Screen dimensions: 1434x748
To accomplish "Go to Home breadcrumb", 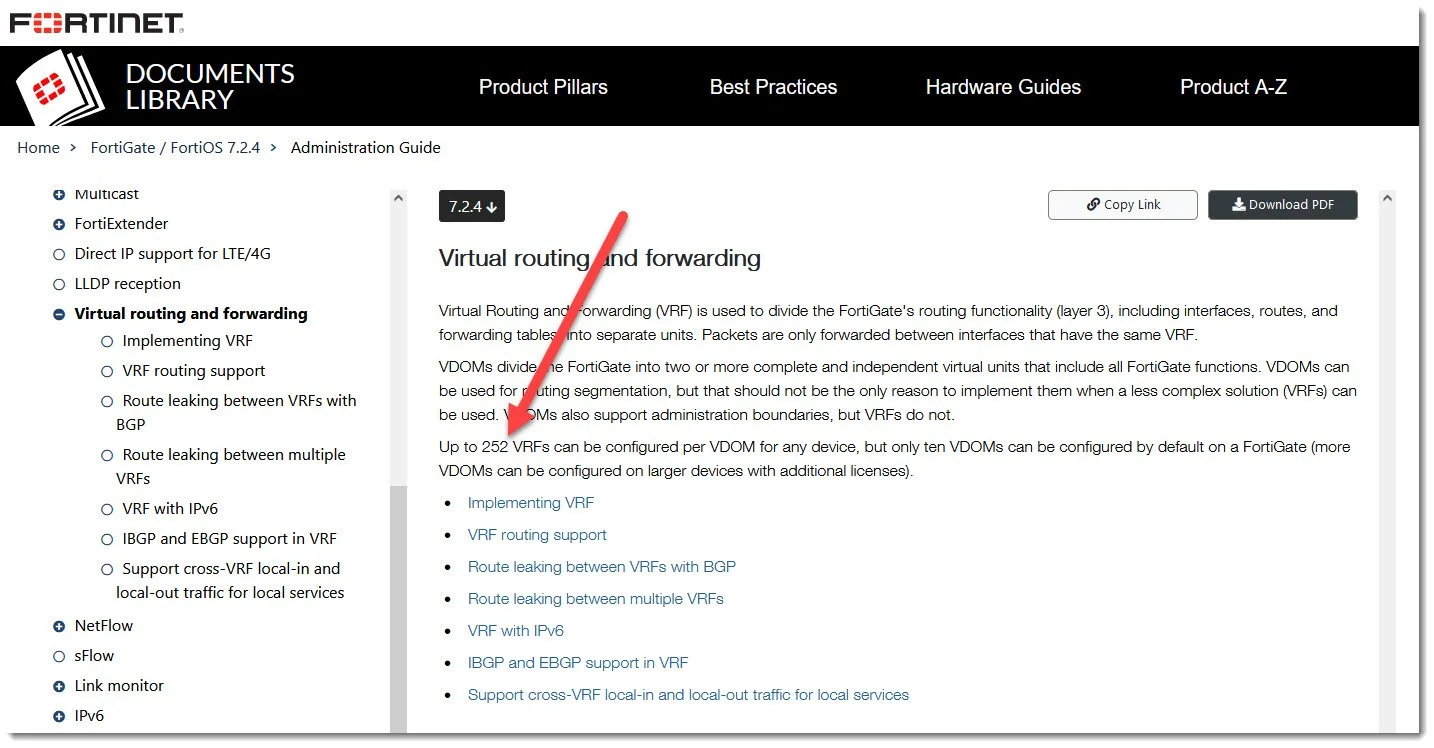I will 38,148.
